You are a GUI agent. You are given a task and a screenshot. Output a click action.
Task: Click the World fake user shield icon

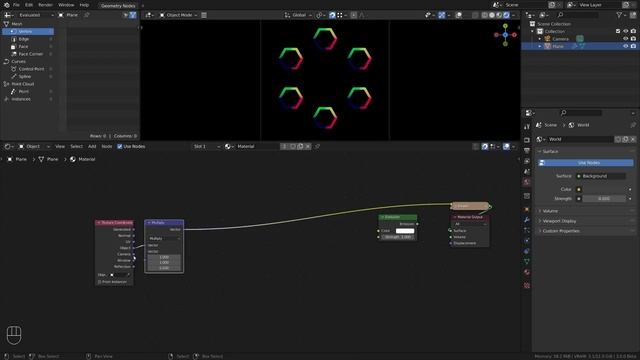pyautogui.click(x=618, y=140)
